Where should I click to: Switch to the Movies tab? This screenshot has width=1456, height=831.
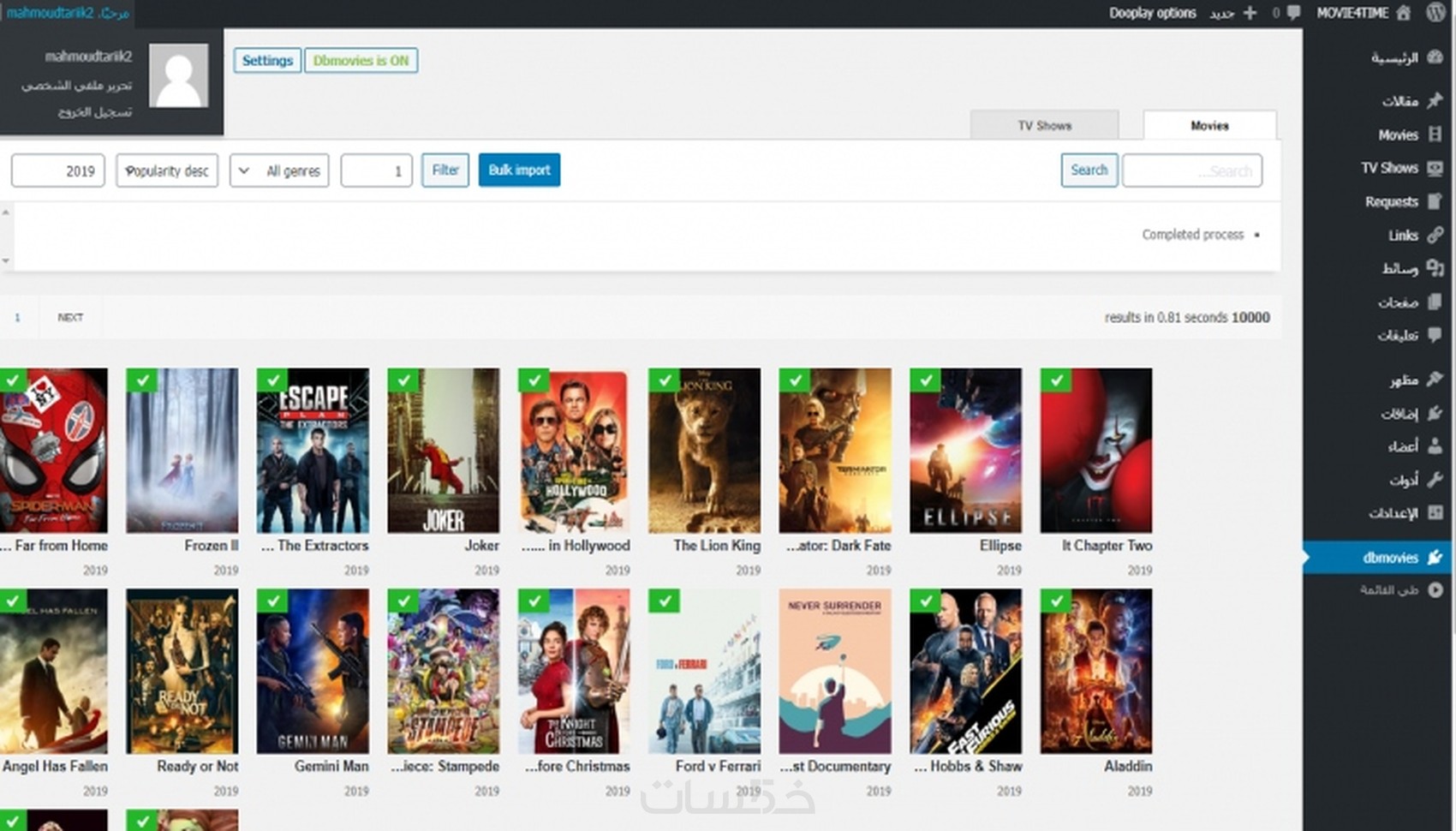tap(1209, 125)
